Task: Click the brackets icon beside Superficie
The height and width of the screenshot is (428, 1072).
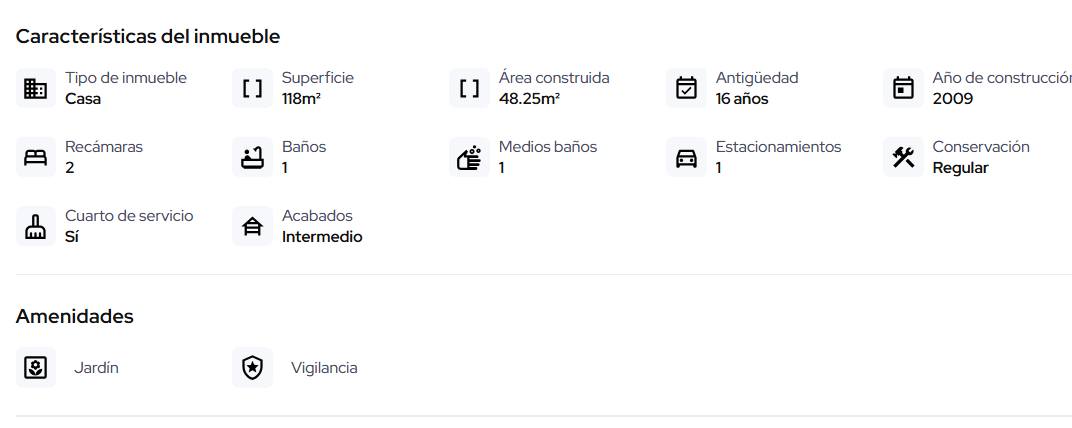Action: 253,88
